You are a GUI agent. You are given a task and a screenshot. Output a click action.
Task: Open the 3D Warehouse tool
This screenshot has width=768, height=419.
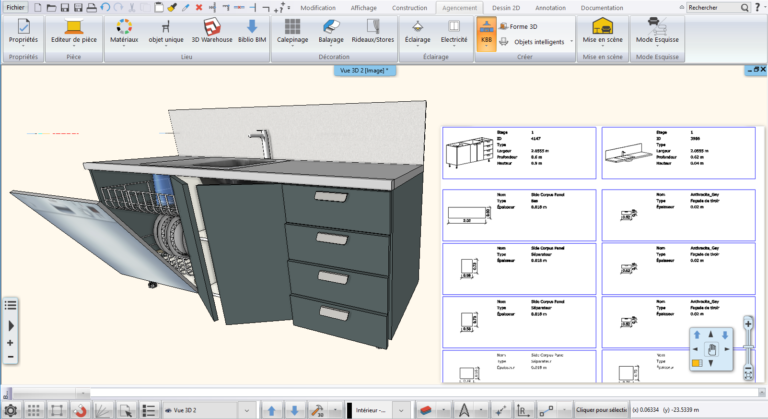tap(212, 31)
